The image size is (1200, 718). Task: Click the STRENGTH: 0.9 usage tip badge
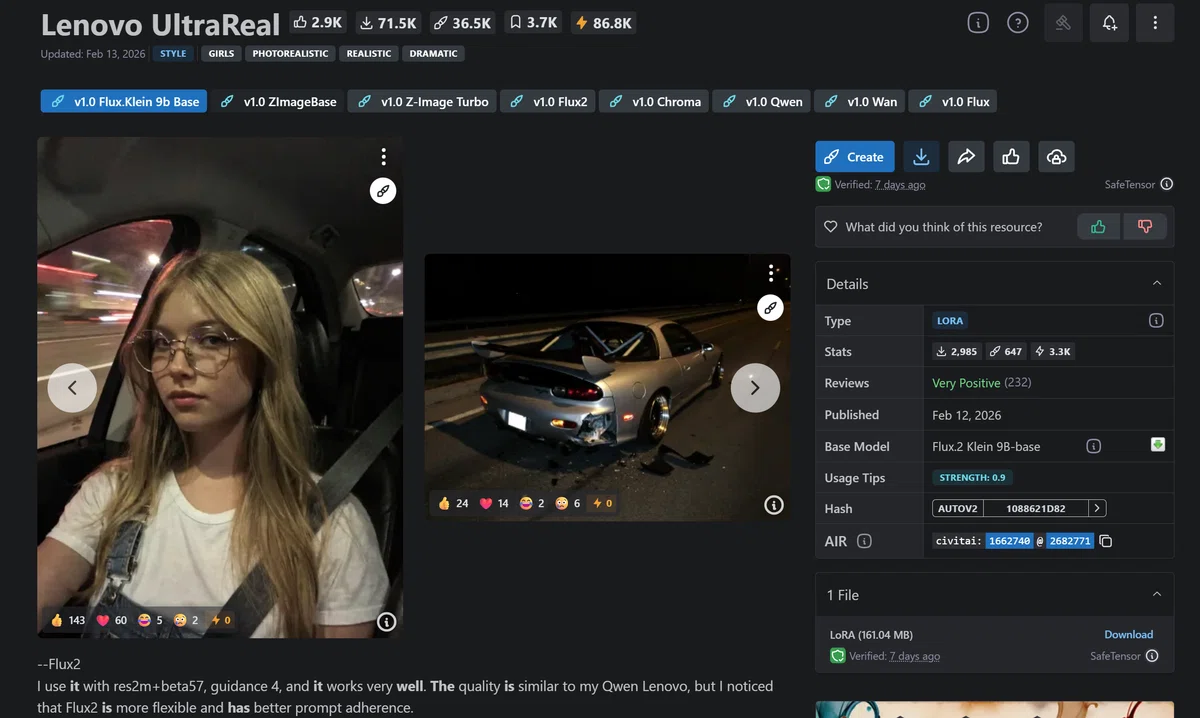pyautogui.click(x=972, y=478)
